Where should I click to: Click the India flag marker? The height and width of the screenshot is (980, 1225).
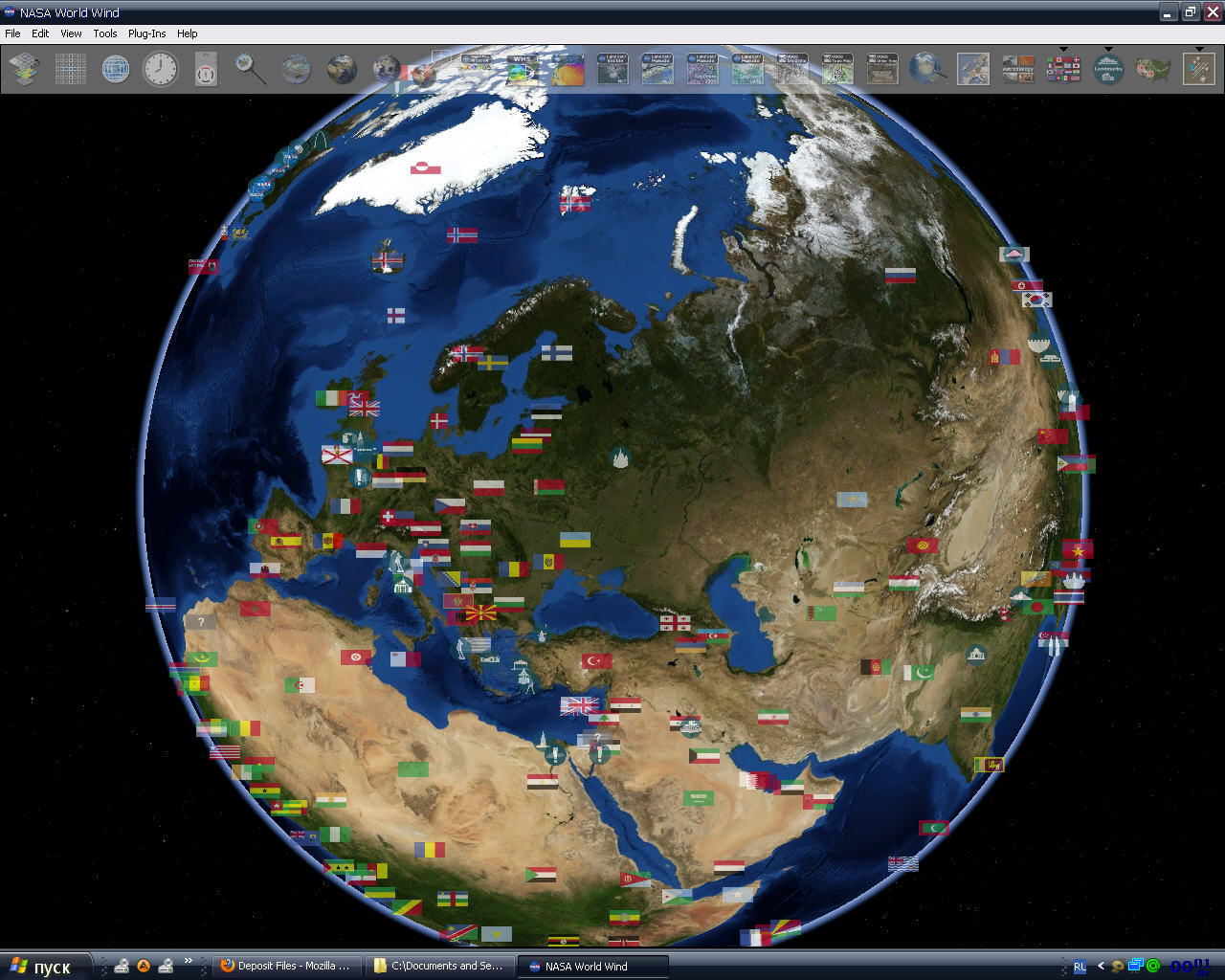pyautogui.click(x=976, y=715)
